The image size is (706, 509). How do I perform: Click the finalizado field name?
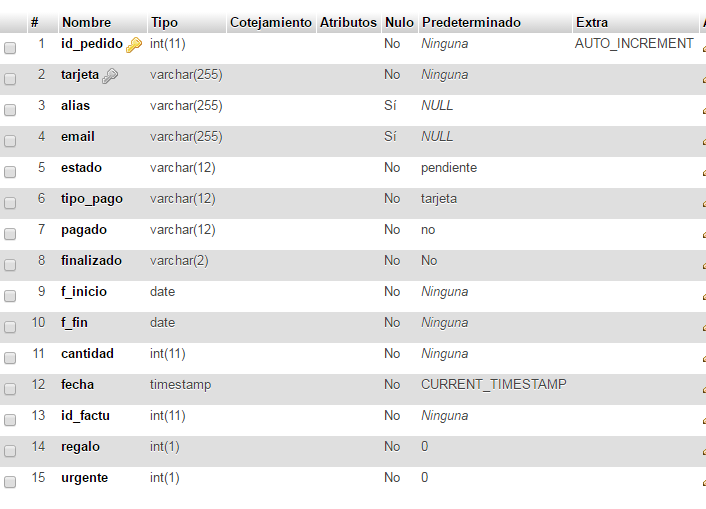(x=91, y=260)
